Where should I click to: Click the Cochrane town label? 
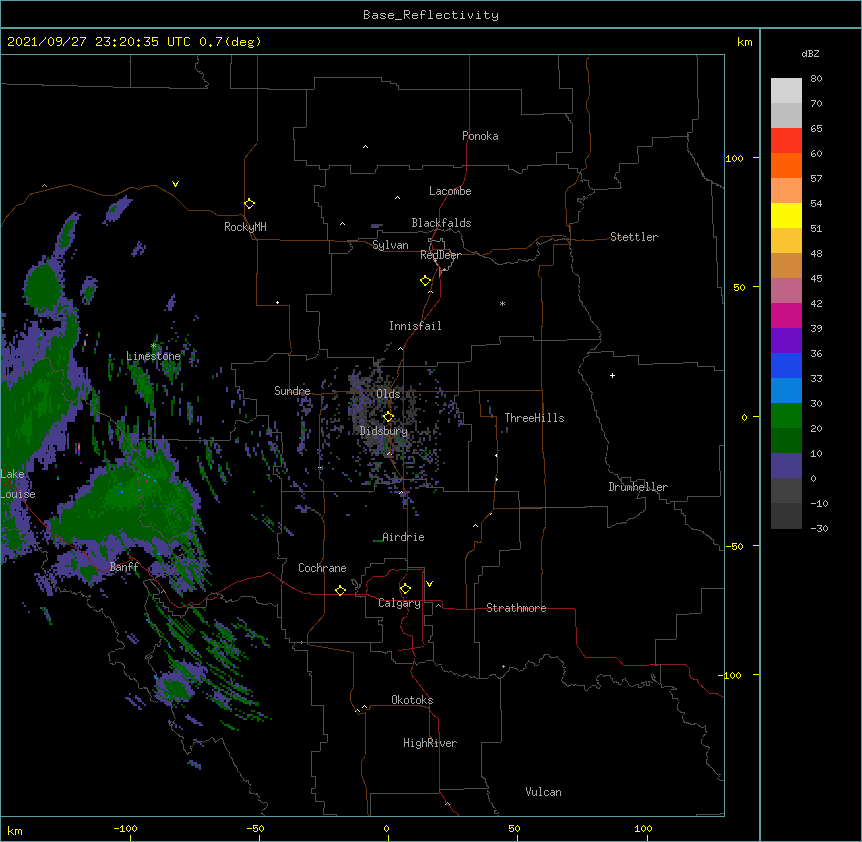322,568
